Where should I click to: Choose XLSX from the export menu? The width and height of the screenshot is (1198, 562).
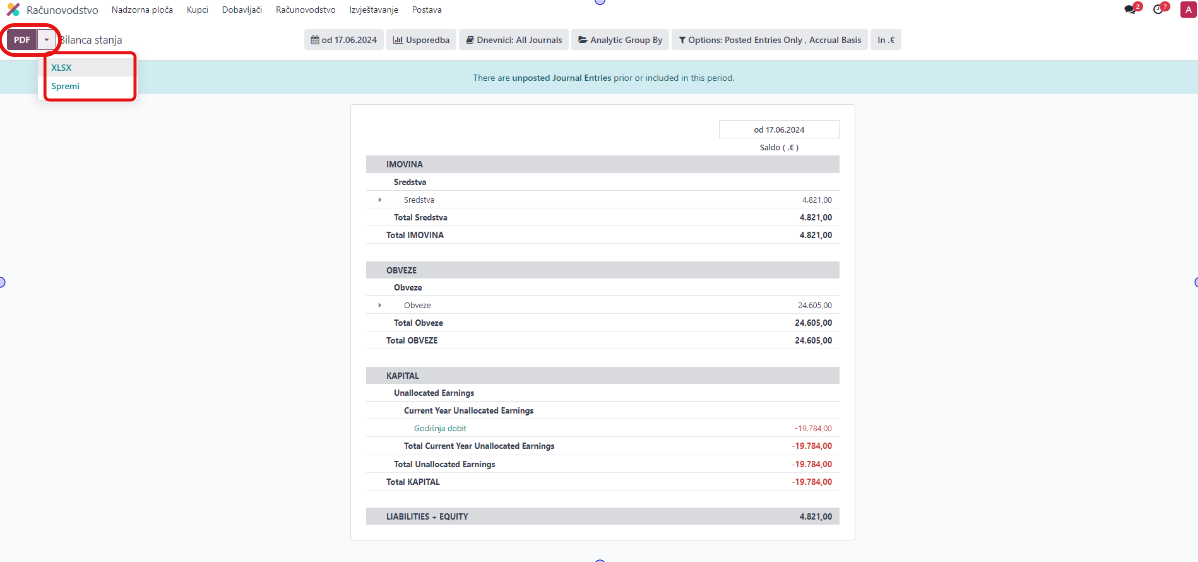(x=62, y=68)
